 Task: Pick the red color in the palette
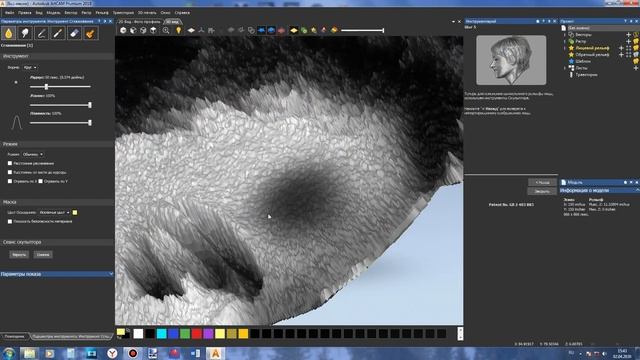point(197,334)
